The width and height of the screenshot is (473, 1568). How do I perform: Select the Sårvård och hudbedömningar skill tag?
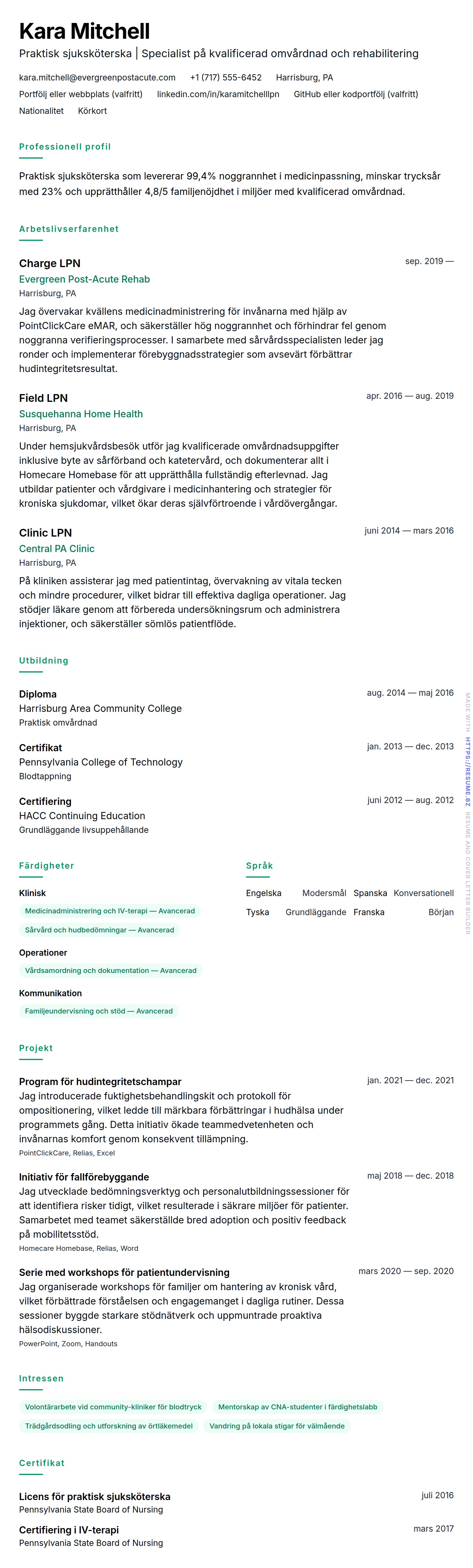99,930
